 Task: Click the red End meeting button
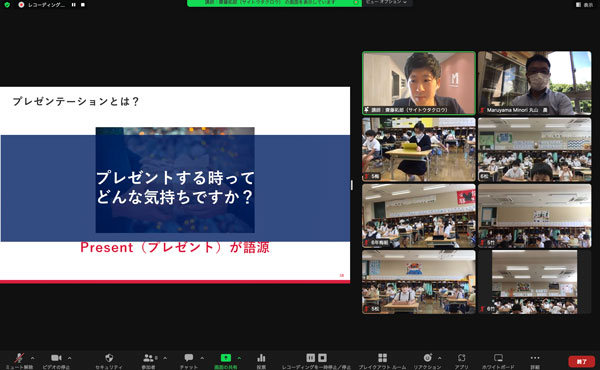pyautogui.click(x=582, y=361)
